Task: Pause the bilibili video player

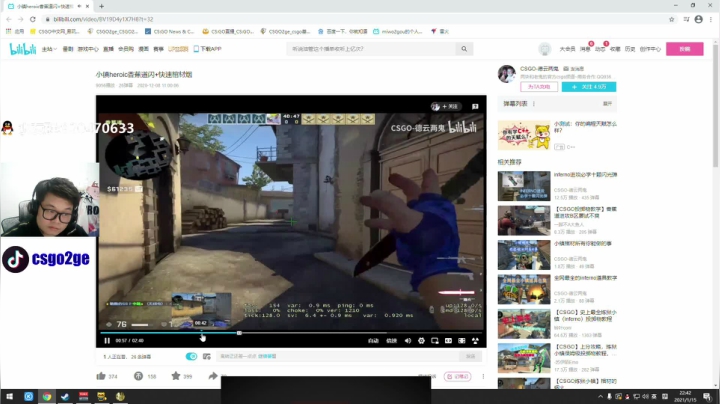Action: (107, 341)
